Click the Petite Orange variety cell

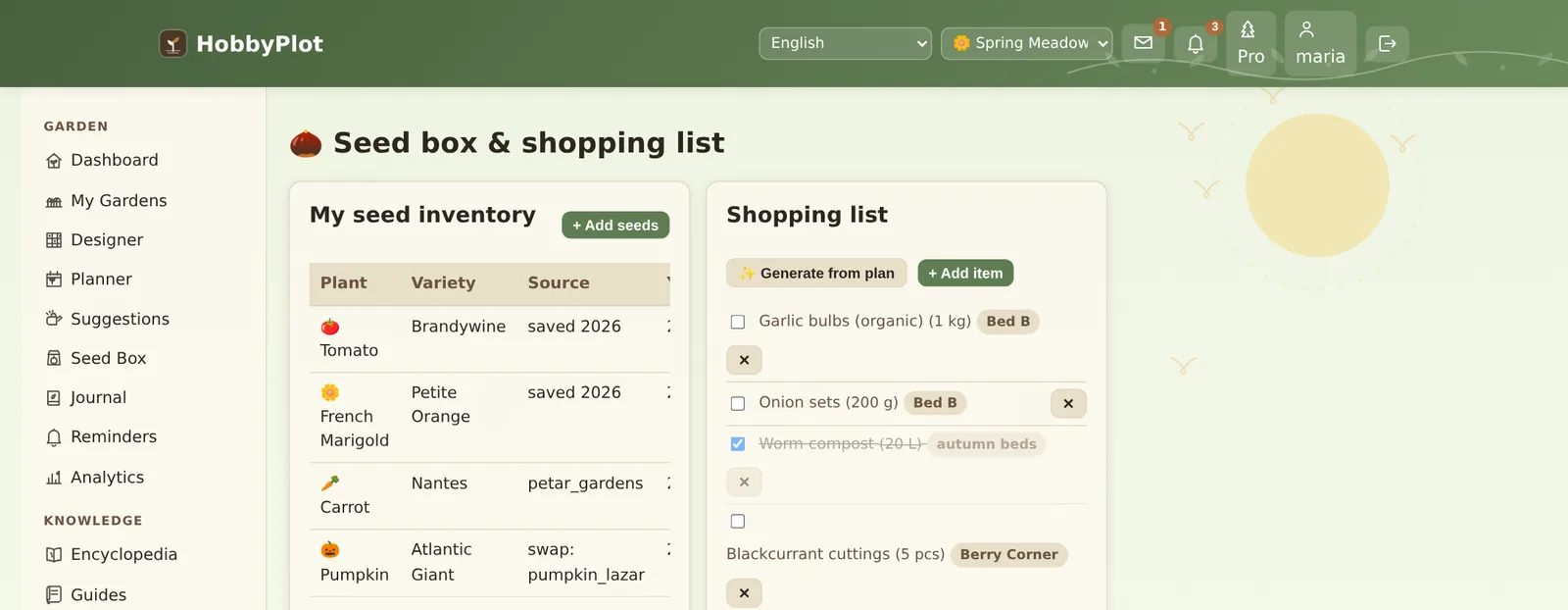(441, 404)
